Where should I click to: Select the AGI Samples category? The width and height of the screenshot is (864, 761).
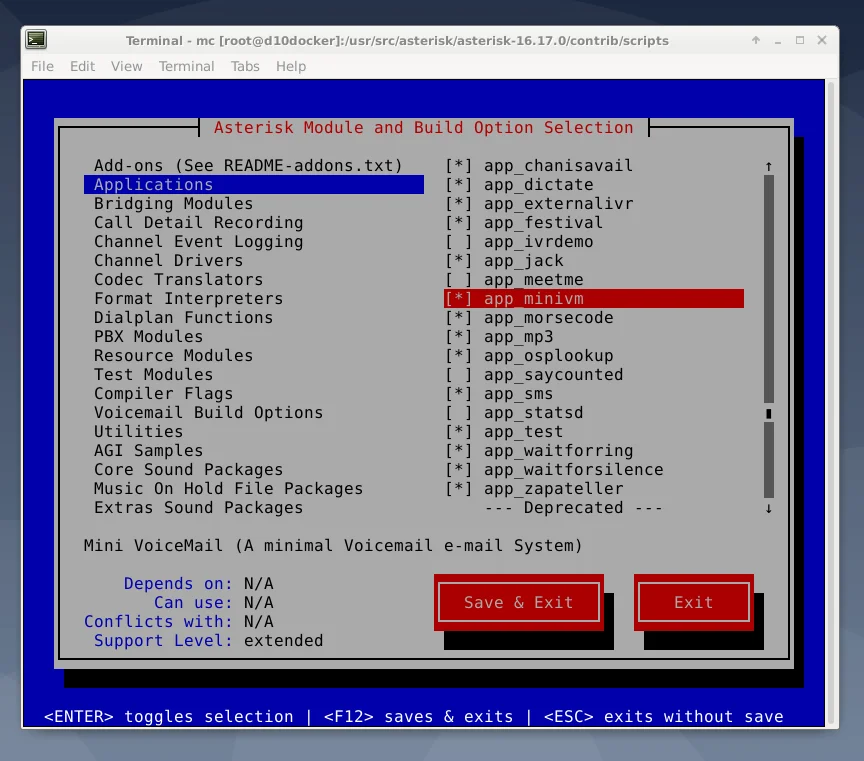point(148,451)
